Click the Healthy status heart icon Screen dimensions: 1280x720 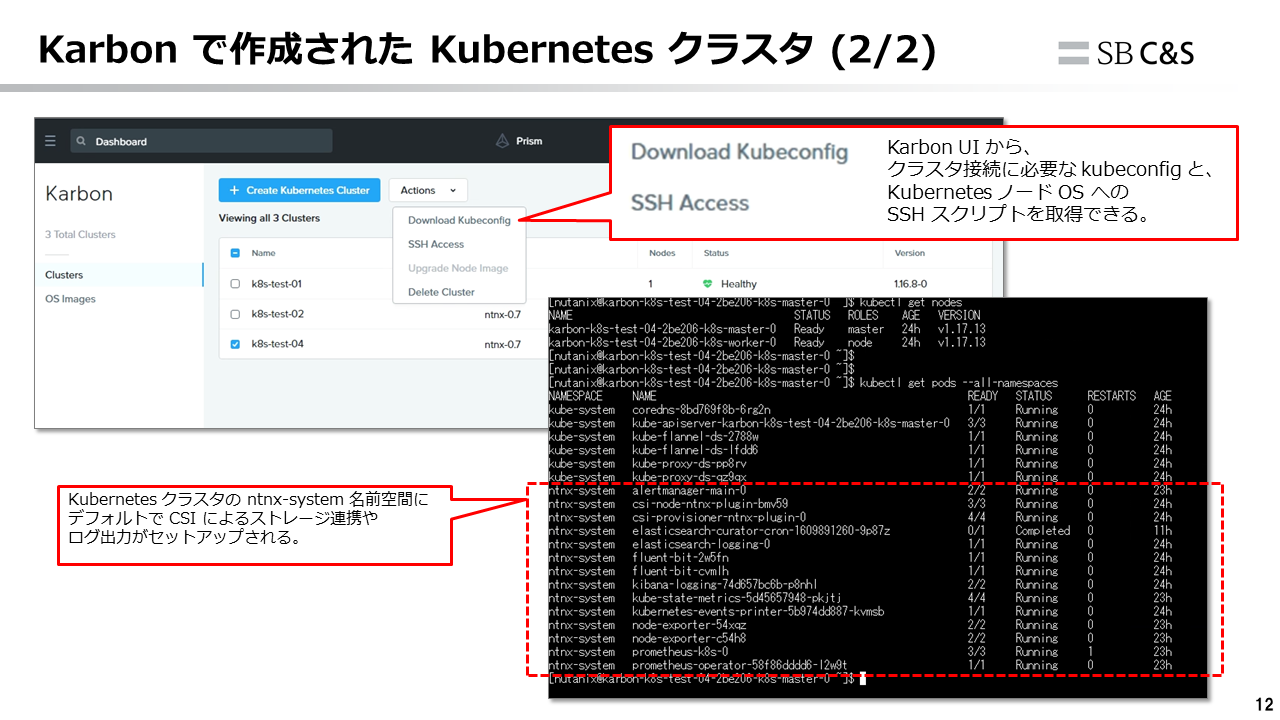[708, 284]
